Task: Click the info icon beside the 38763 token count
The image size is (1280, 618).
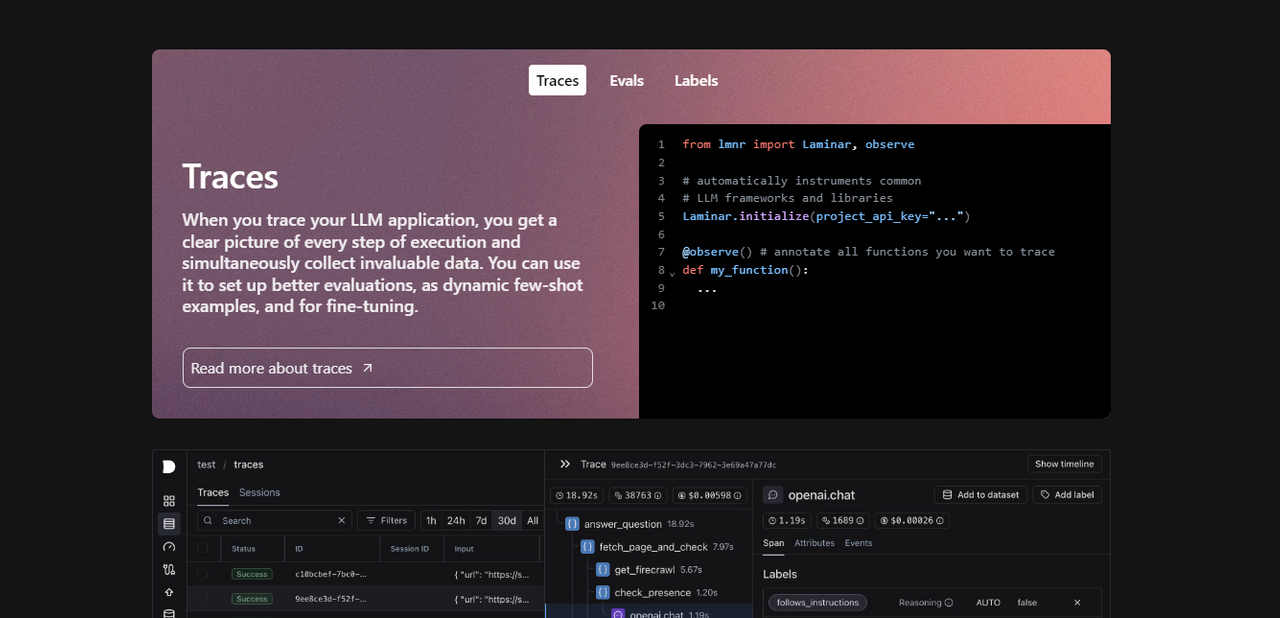Action: tap(657, 495)
